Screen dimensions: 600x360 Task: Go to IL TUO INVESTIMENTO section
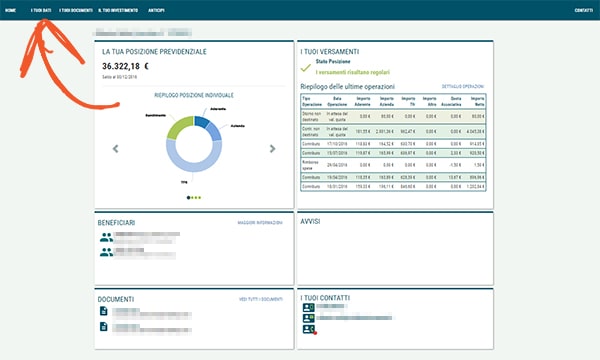pos(118,10)
